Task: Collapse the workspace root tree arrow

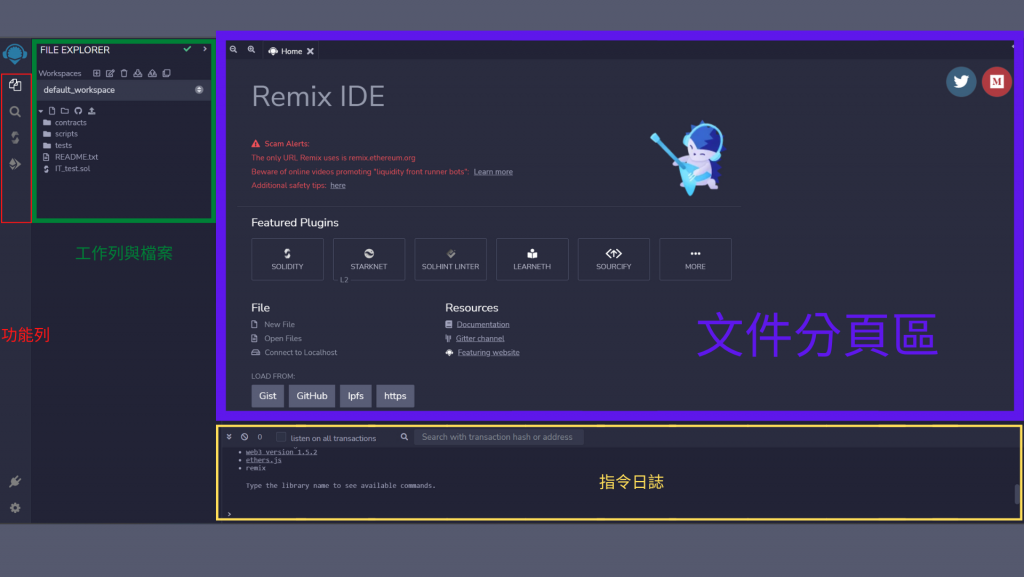Action: (x=41, y=111)
